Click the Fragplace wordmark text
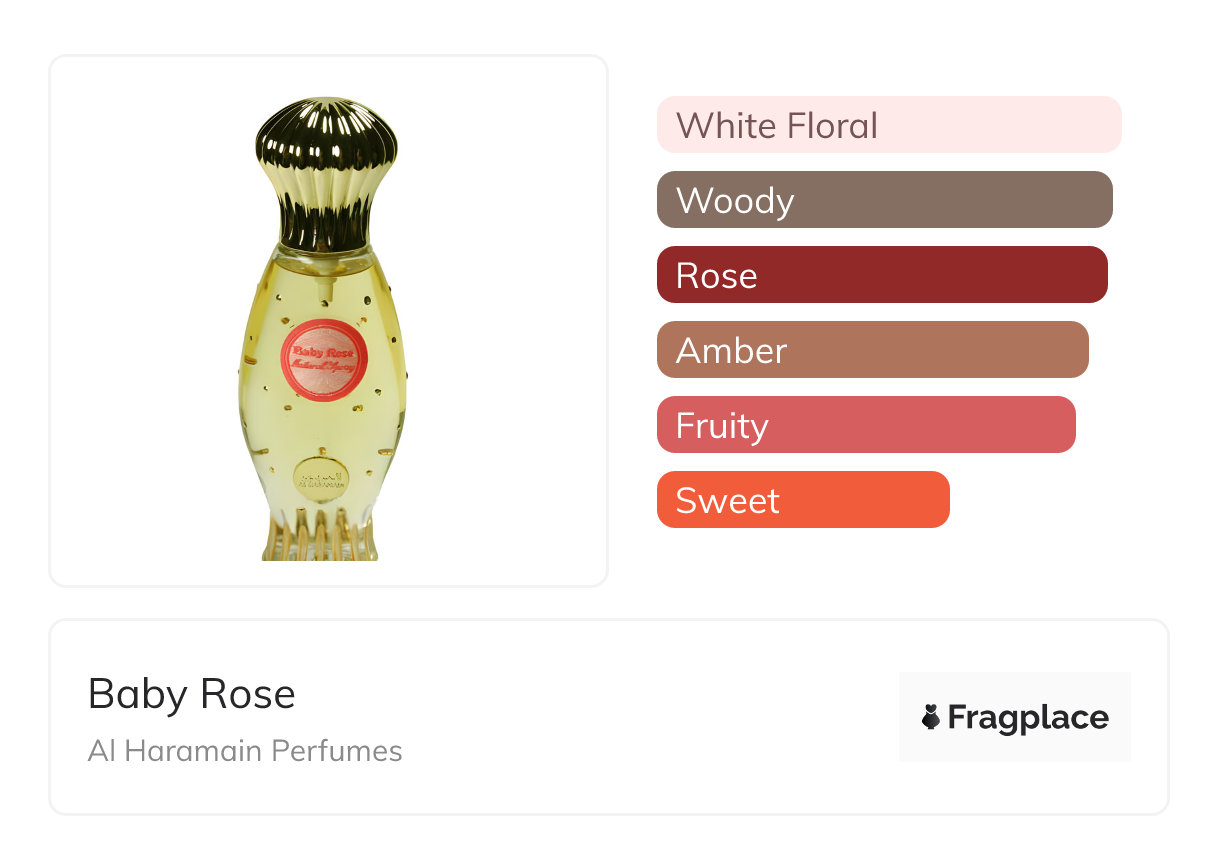The width and height of the screenshot is (1218, 864). tap(1028, 717)
